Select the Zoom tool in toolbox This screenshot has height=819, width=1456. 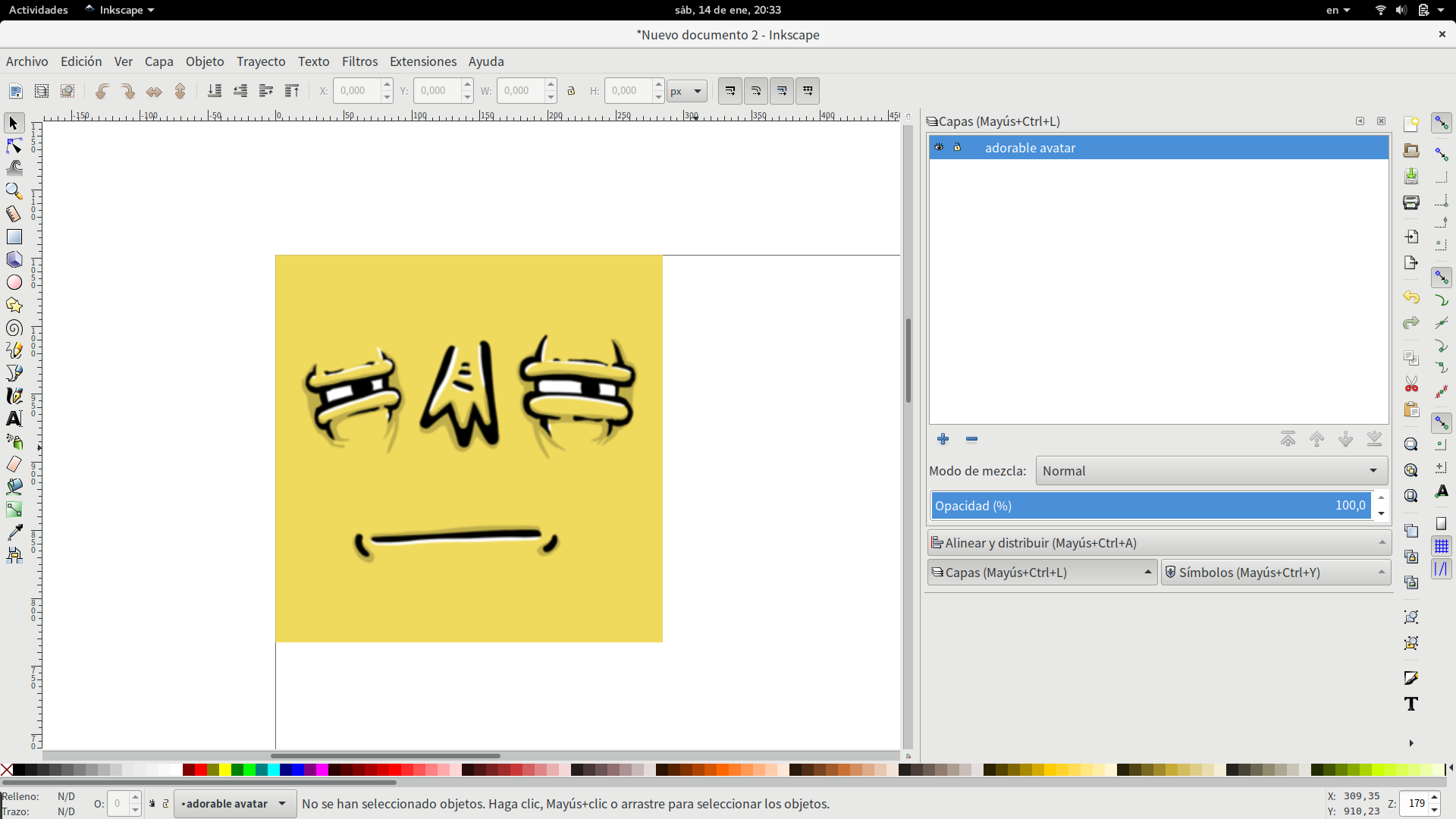(x=14, y=191)
